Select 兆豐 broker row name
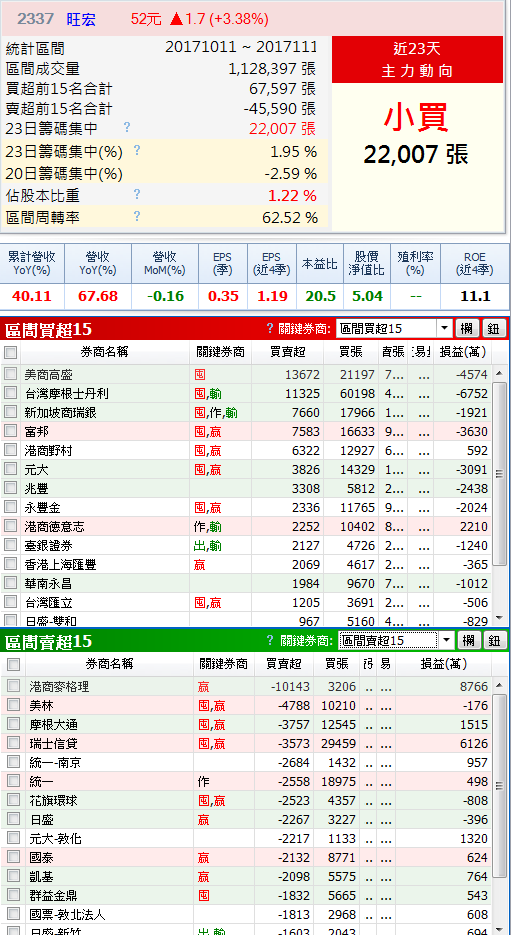The height and width of the screenshot is (935, 511). pos(36,488)
